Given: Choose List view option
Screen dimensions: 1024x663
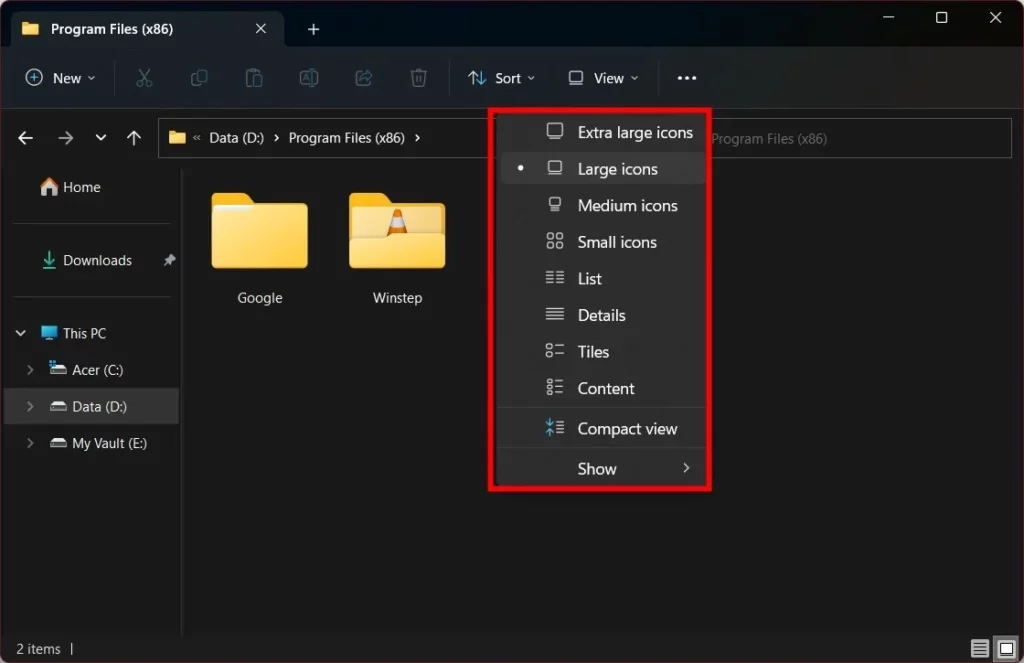Looking at the screenshot, I should [603, 278].
